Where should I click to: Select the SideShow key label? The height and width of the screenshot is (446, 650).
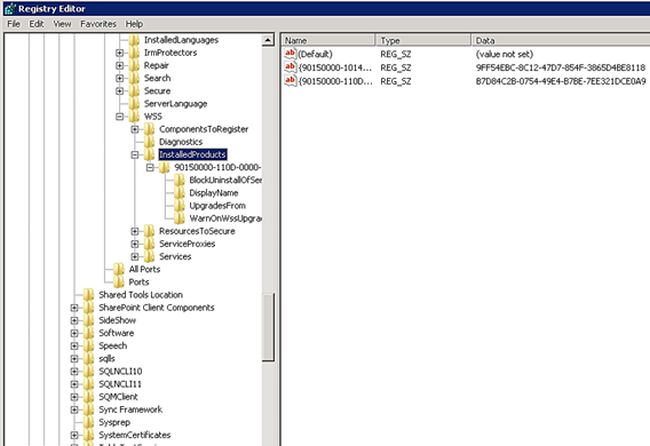117,320
